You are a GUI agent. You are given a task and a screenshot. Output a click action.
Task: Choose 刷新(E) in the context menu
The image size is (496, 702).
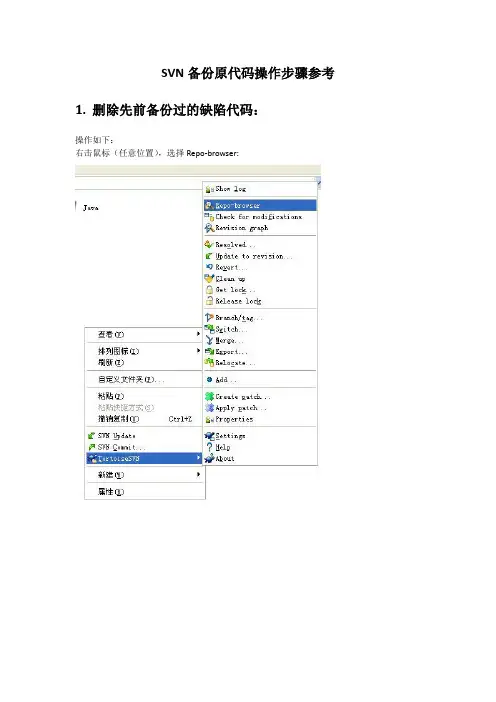tap(144, 363)
